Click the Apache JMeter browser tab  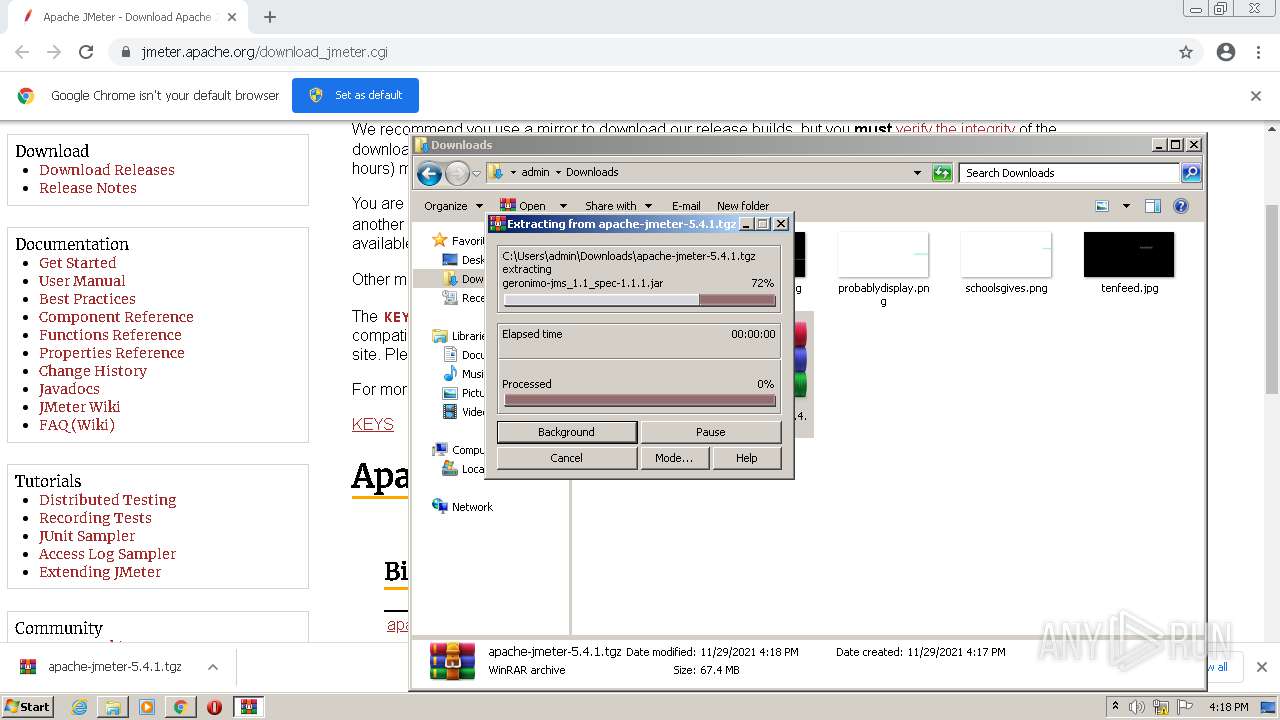(128, 17)
